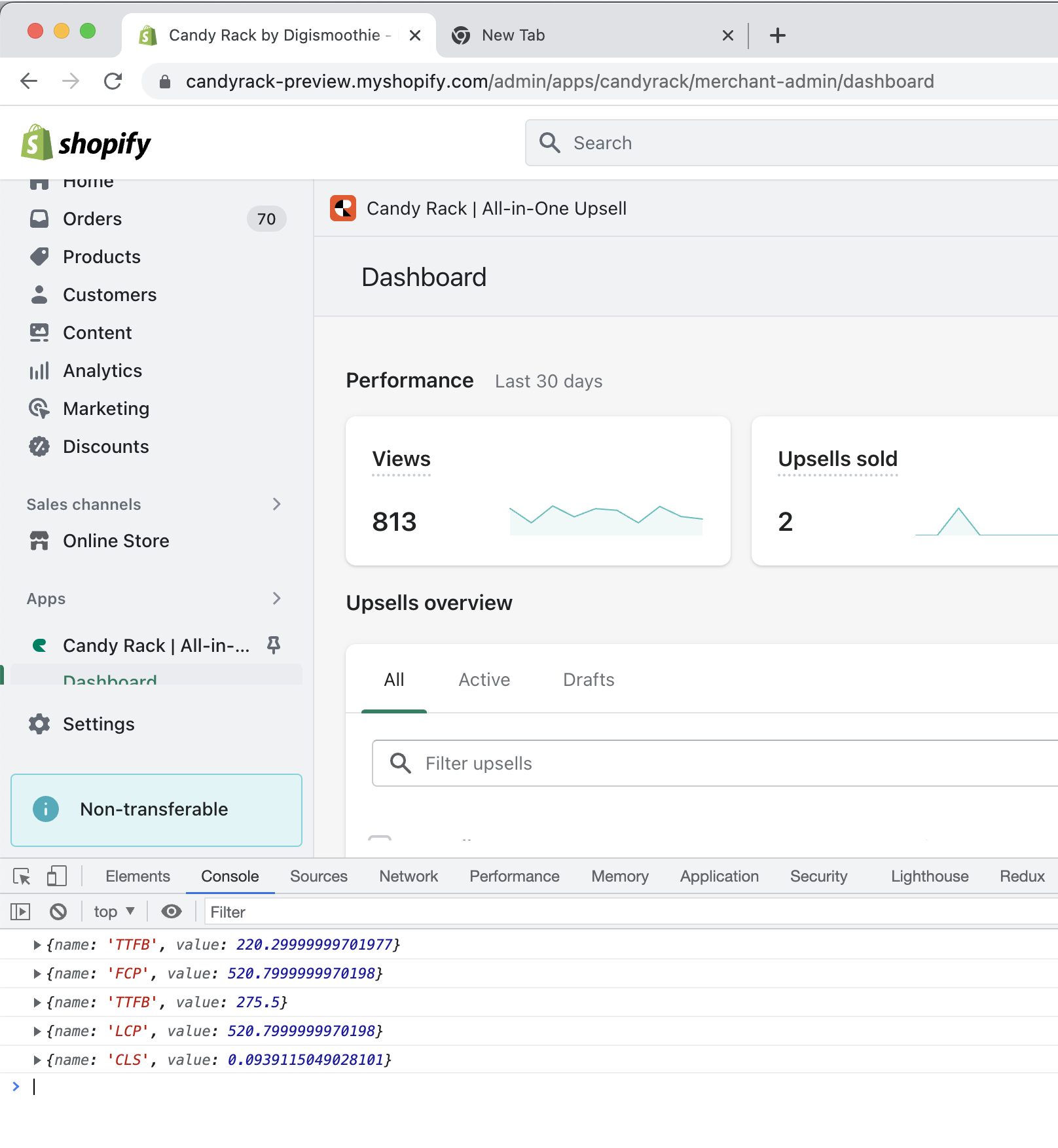
Task: Open Orders in the sidebar
Action: coord(92,219)
